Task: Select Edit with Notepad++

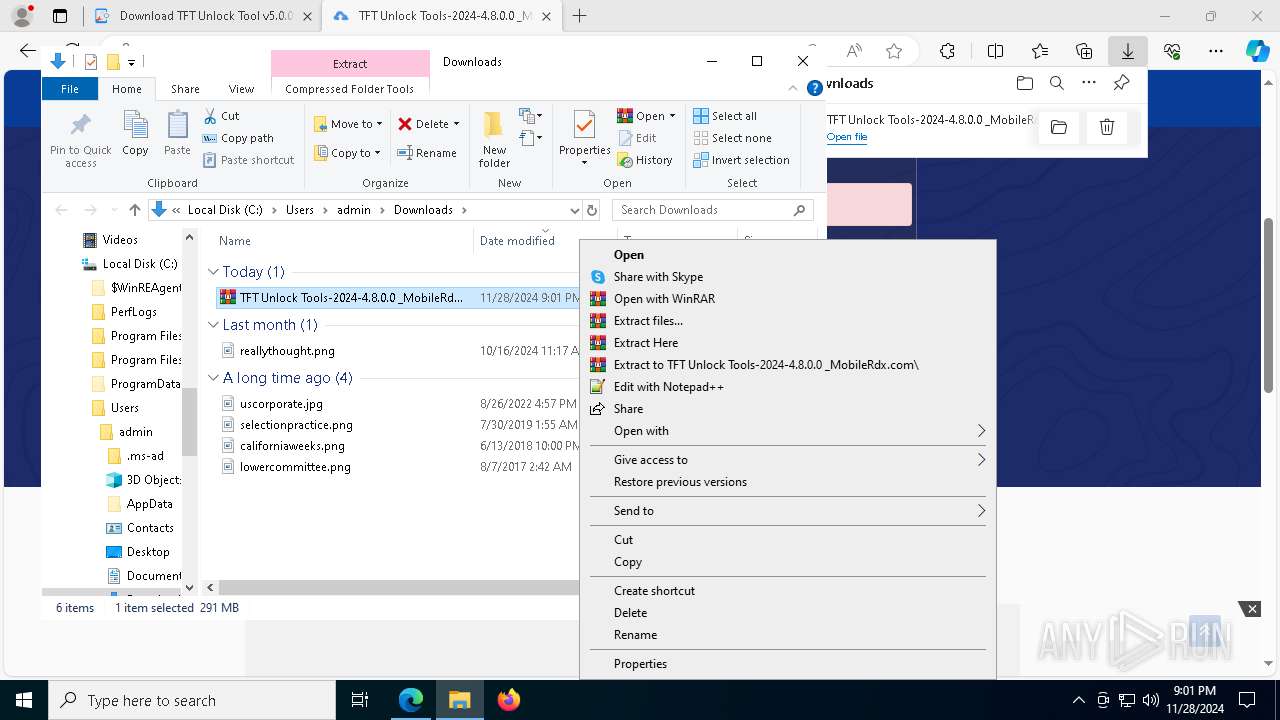Action: [x=787, y=387]
